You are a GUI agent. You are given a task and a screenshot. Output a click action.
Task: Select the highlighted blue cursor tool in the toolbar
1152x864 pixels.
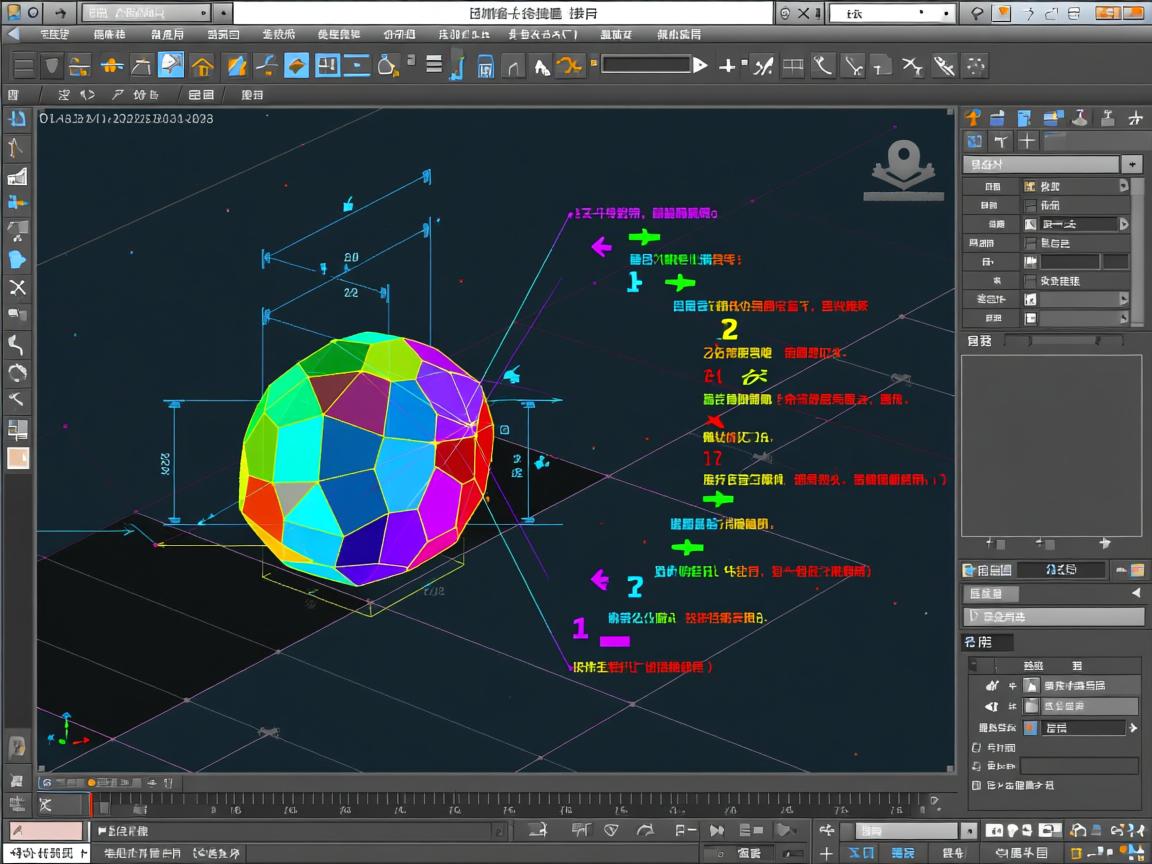pyautogui.click(x=171, y=65)
